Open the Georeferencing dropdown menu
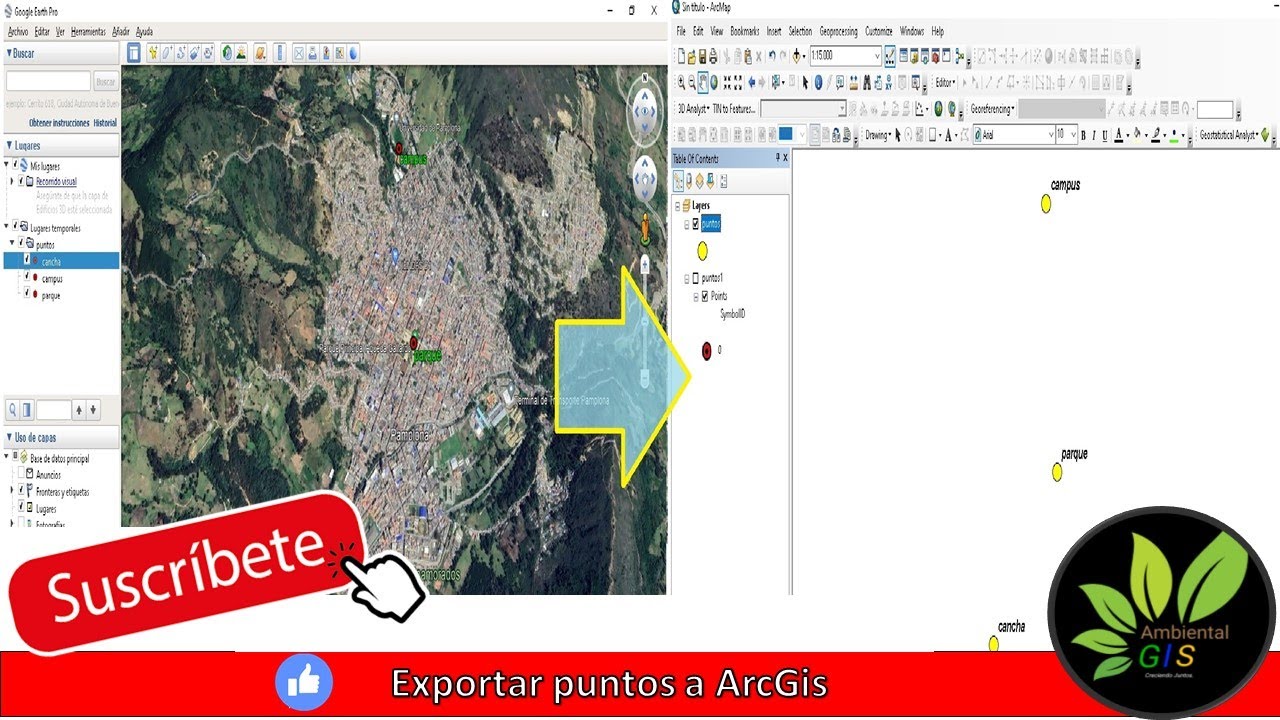 point(993,108)
